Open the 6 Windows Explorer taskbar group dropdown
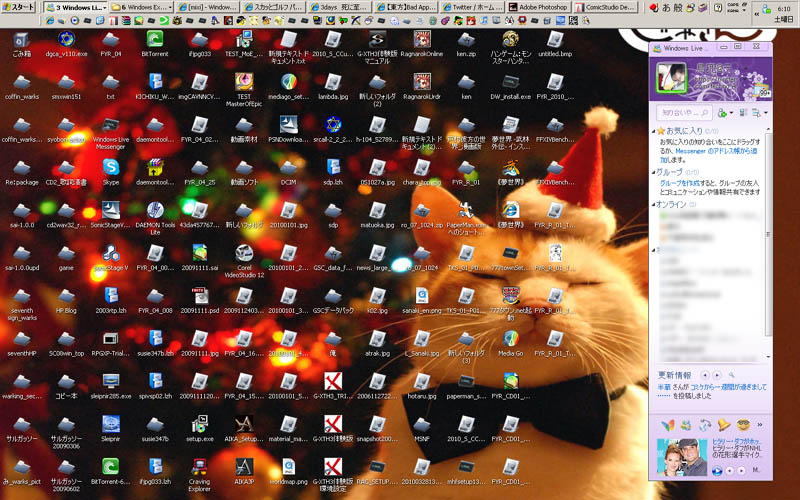The image size is (800, 500). tap(169, 8)
